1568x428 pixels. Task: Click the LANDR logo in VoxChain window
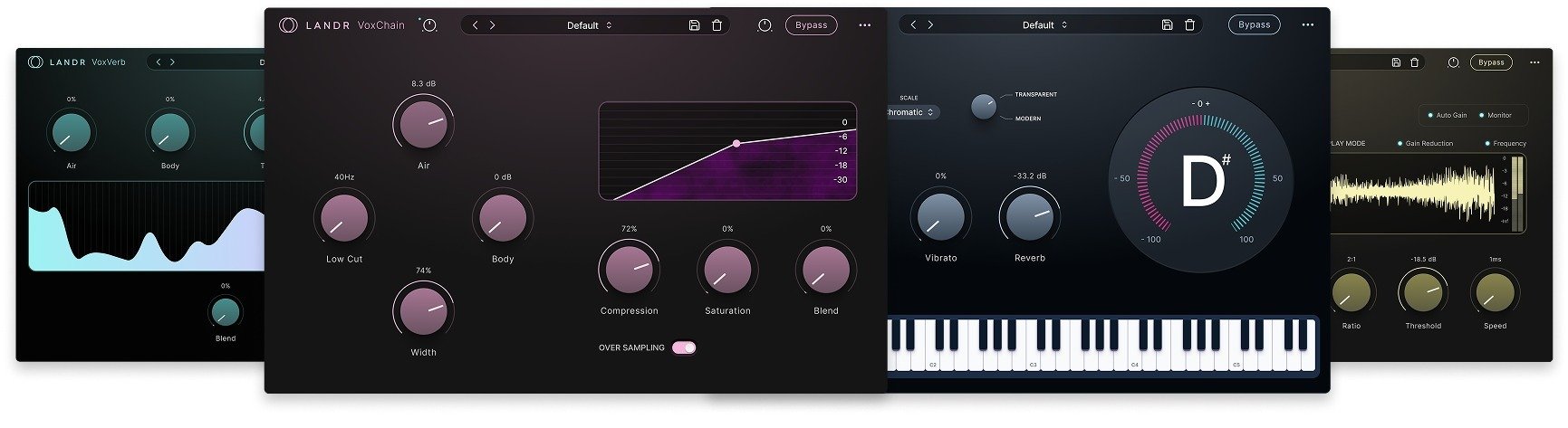click(x=288, y=25)
